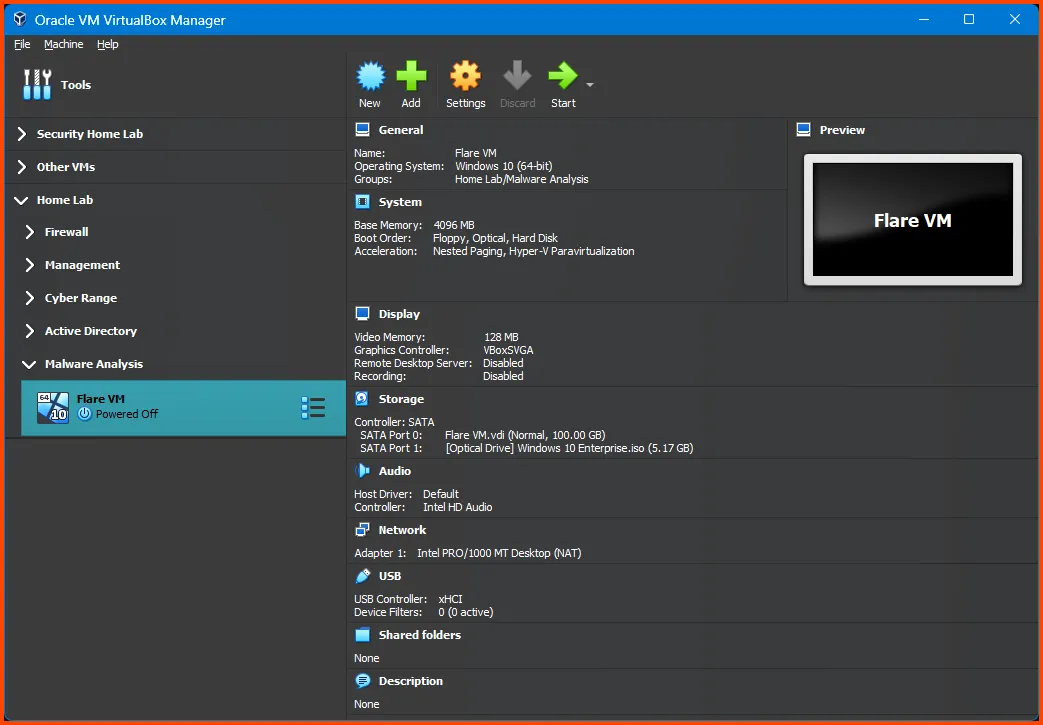Open the Display section heading link
The image size is (1043, 725).
(x=399, y=314)
